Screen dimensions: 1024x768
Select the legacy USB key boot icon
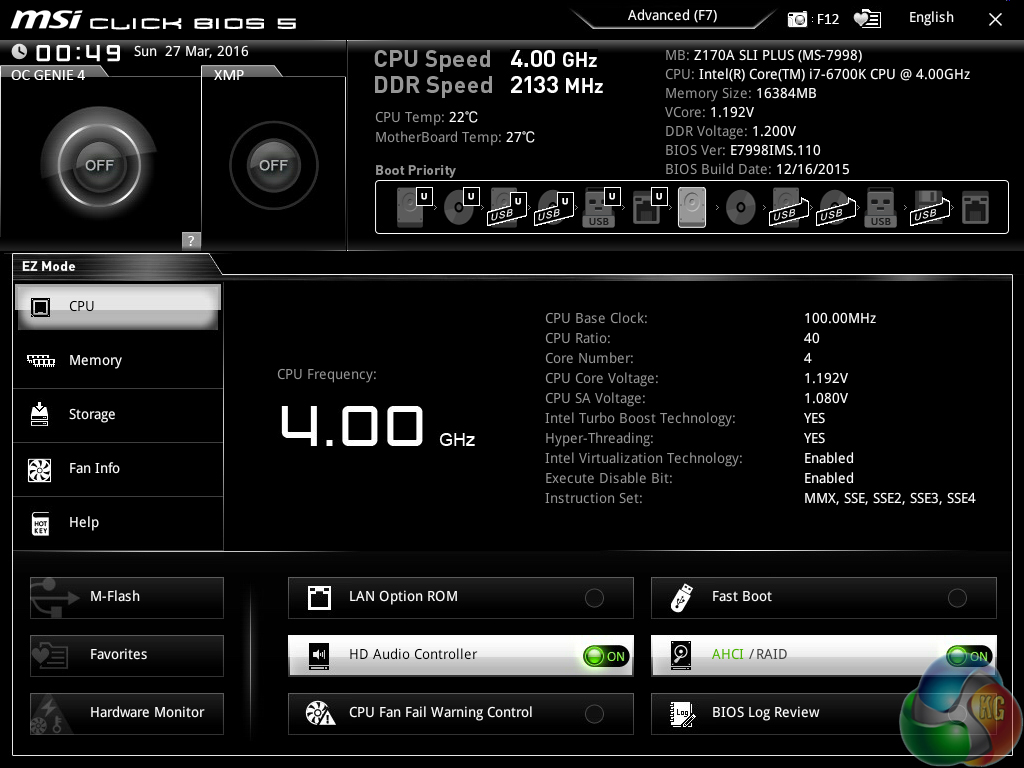(880, 208)
